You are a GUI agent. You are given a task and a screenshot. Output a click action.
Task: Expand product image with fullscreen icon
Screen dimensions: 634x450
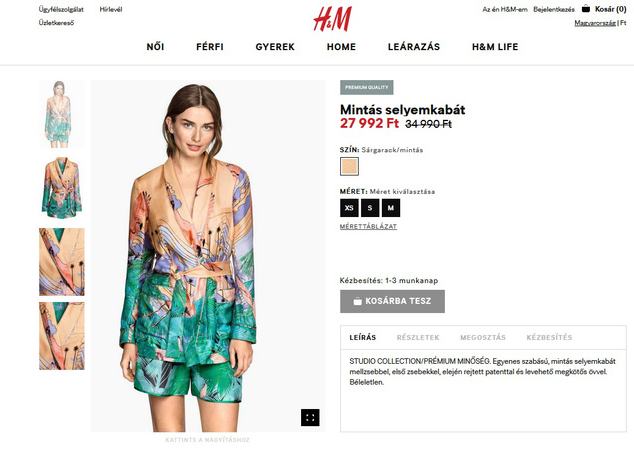tap(310, 417)
